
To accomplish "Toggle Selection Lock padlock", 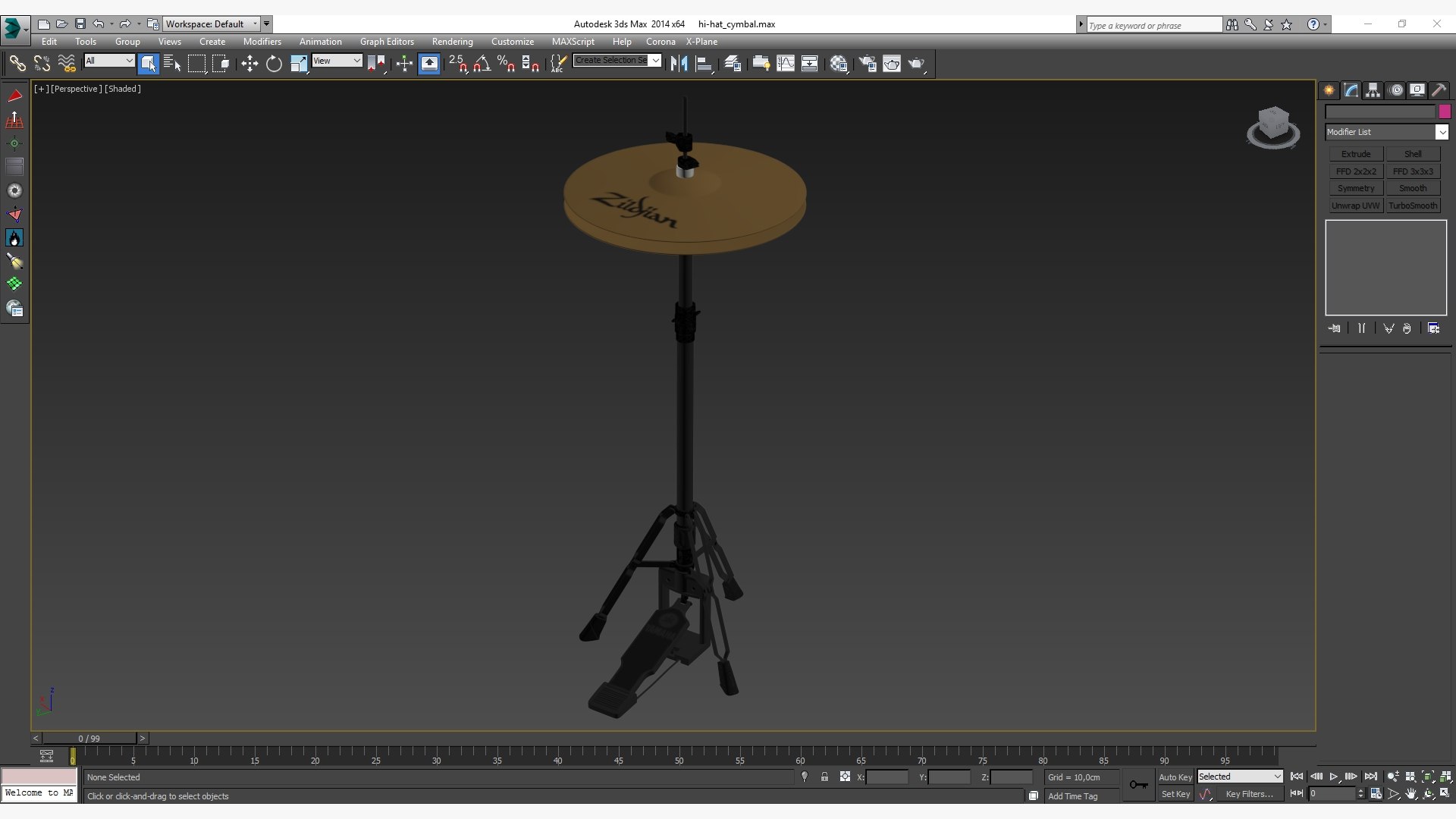I will (824, 777).
